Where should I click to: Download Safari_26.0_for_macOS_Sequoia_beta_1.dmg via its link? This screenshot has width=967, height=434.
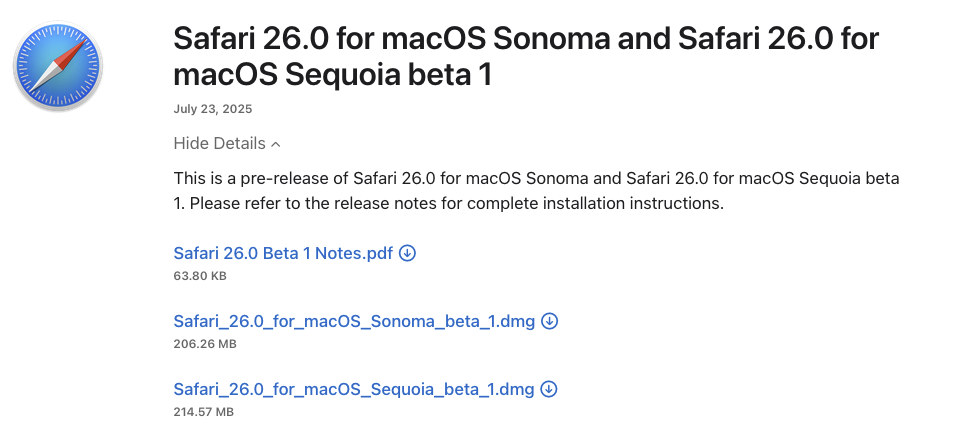tap(354, 389)
